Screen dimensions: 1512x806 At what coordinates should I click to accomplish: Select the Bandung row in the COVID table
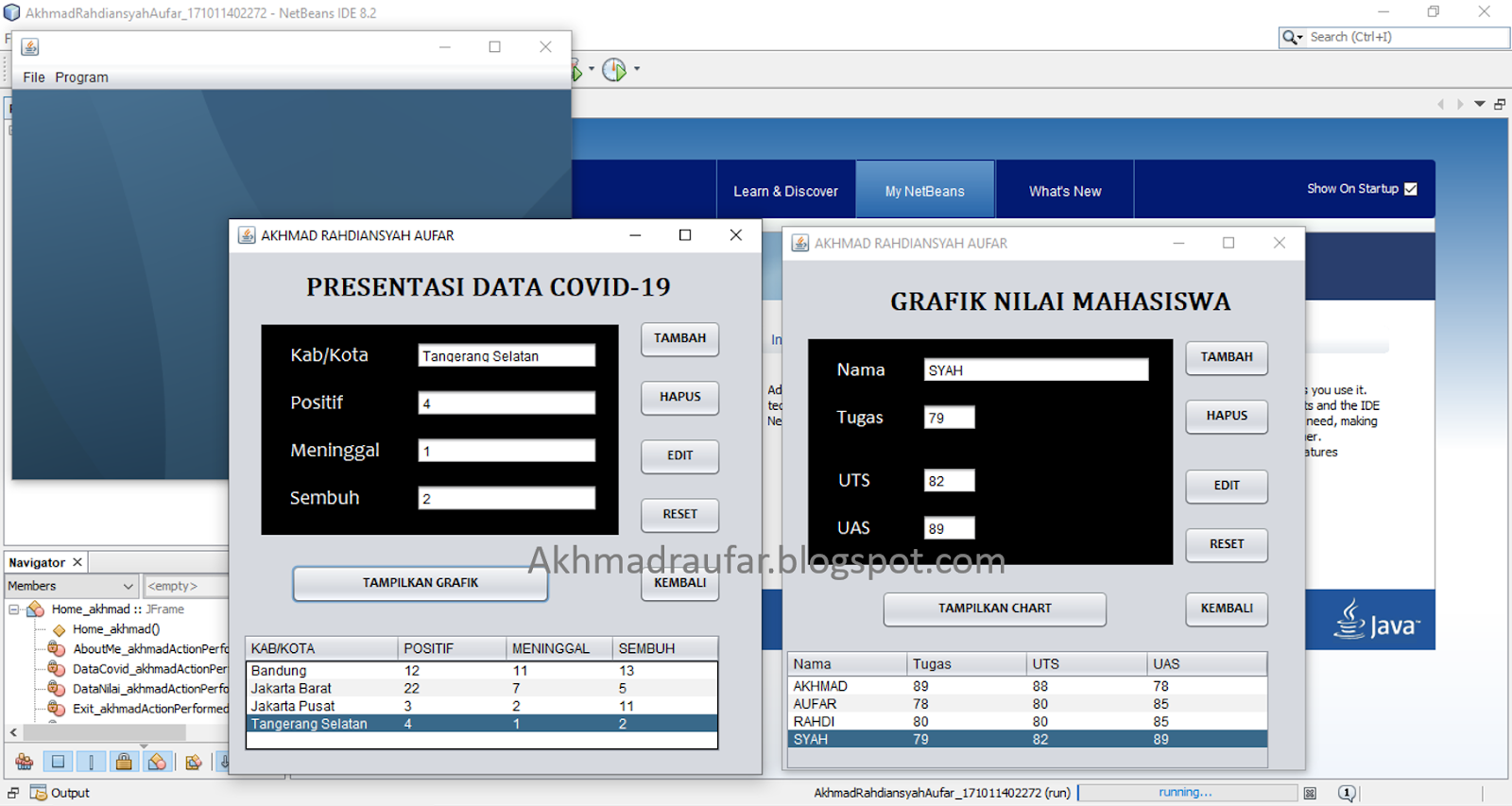(x=482, y=671)
